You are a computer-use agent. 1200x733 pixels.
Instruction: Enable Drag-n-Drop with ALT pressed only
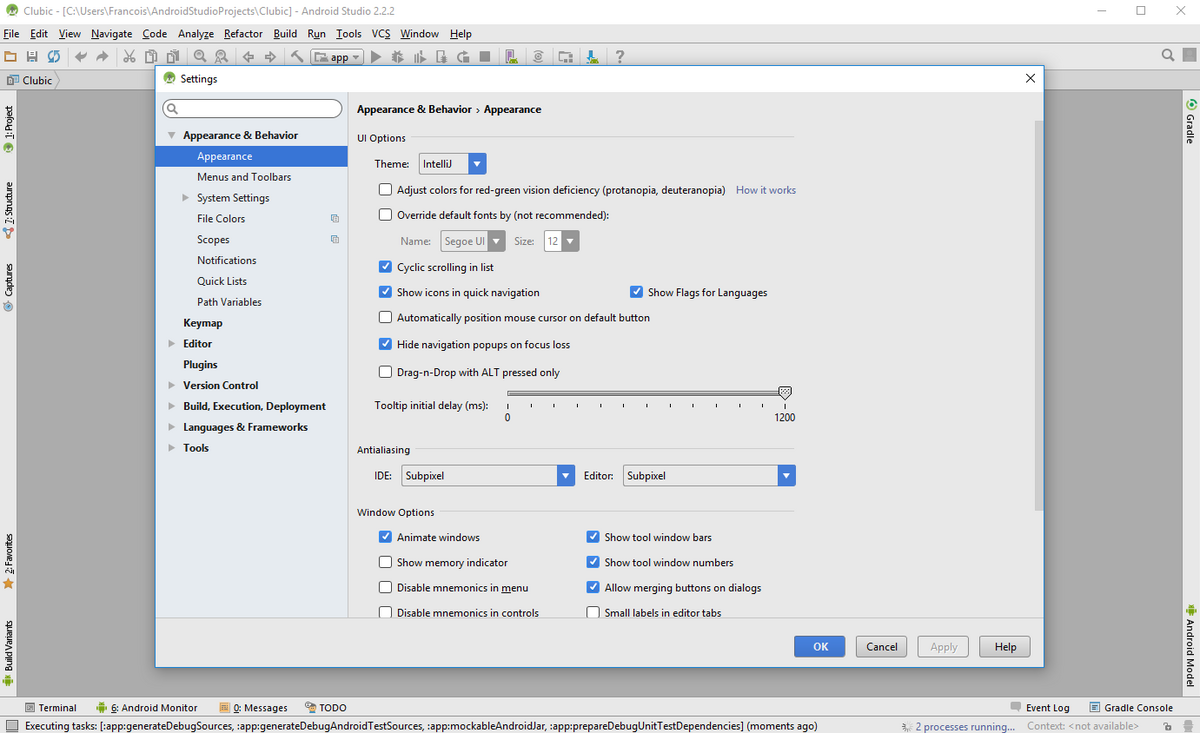coord(385,372)
